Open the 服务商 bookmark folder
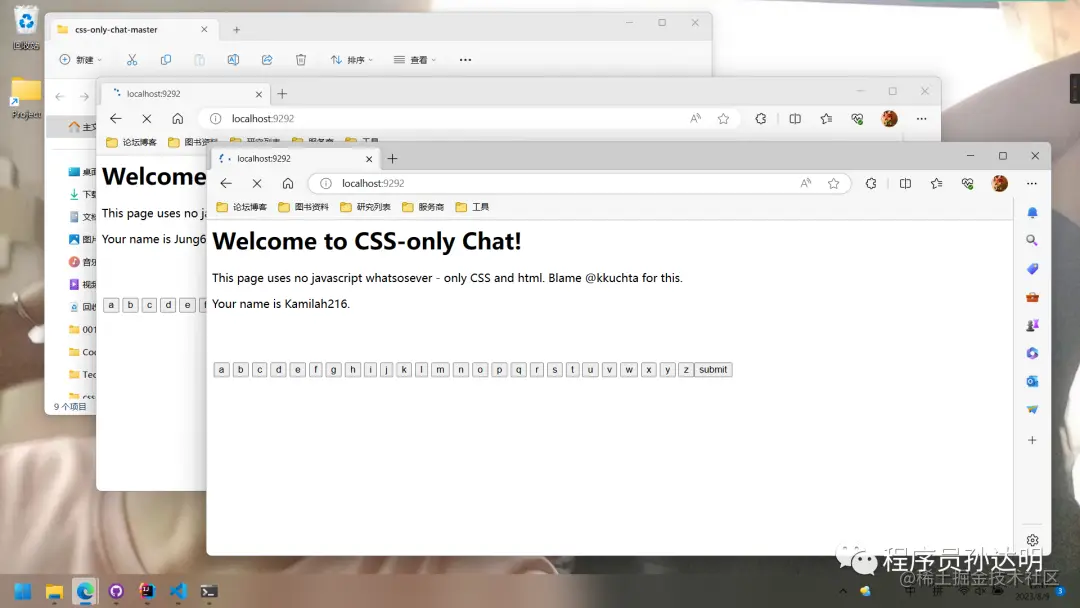 [x=423, y=207]
